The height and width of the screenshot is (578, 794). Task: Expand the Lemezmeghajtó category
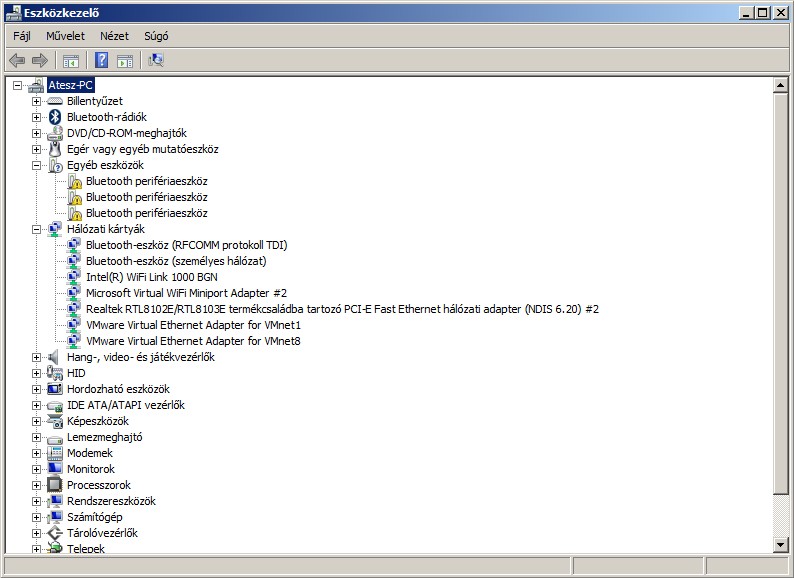pyautogui.click(x=36, y=437)
